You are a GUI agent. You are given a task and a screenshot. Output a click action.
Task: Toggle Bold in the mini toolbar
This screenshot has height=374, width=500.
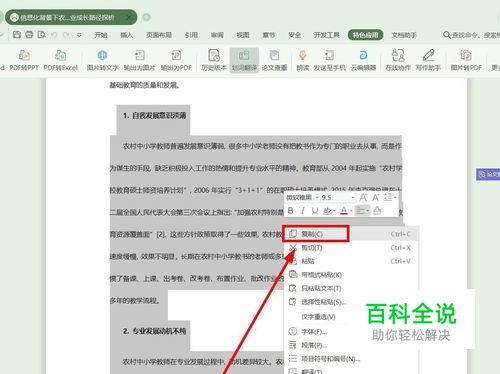[290, 211]
